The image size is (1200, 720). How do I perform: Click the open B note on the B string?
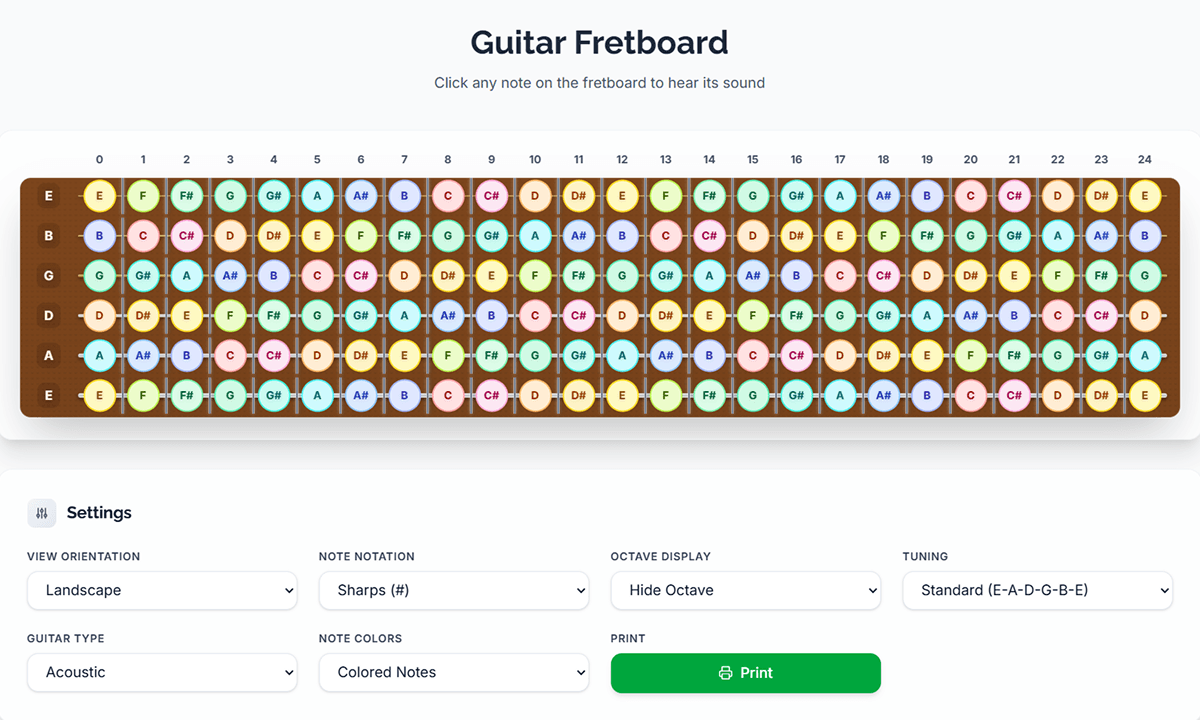[99, 236]
